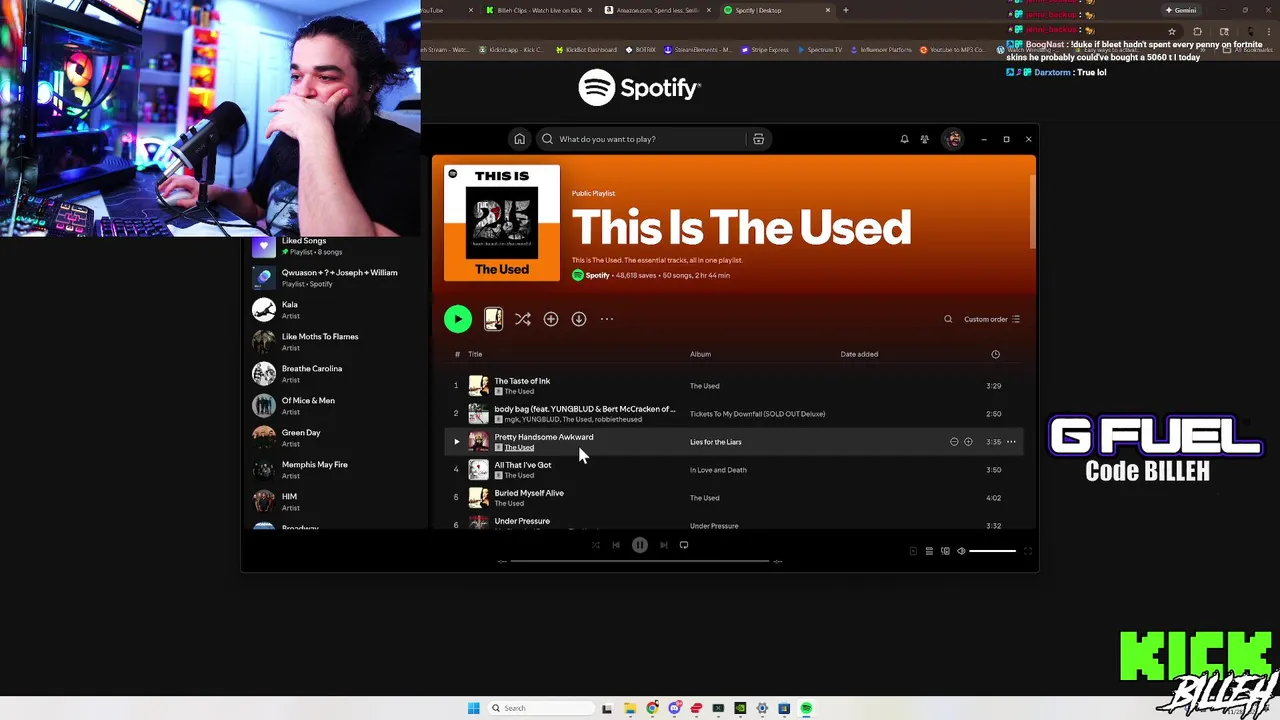Pause playback in the bottom player bar
Screen dimensions: 1280x720
tap(640, 545)
